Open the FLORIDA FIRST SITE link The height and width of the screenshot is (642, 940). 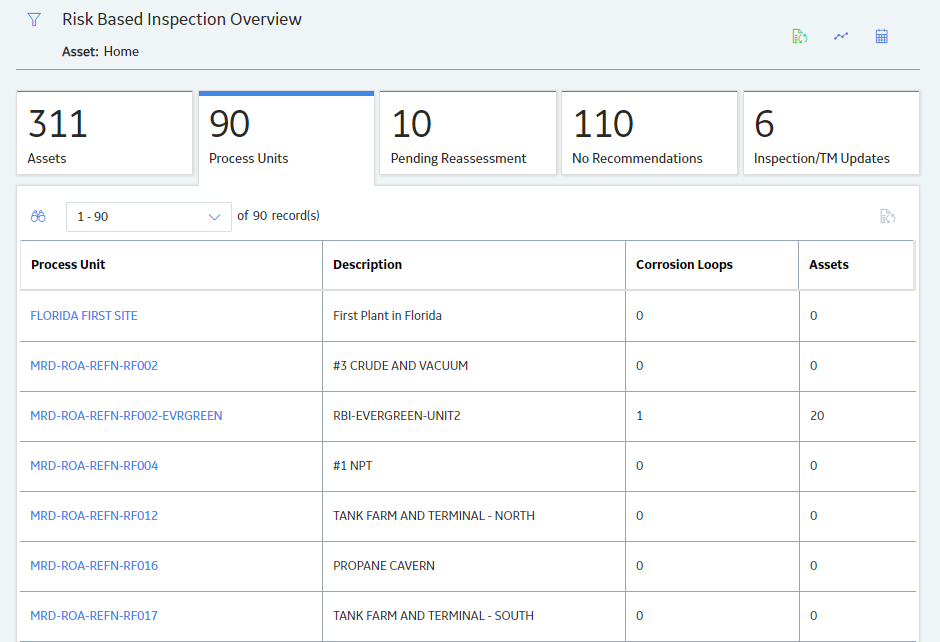coord(84,316)
